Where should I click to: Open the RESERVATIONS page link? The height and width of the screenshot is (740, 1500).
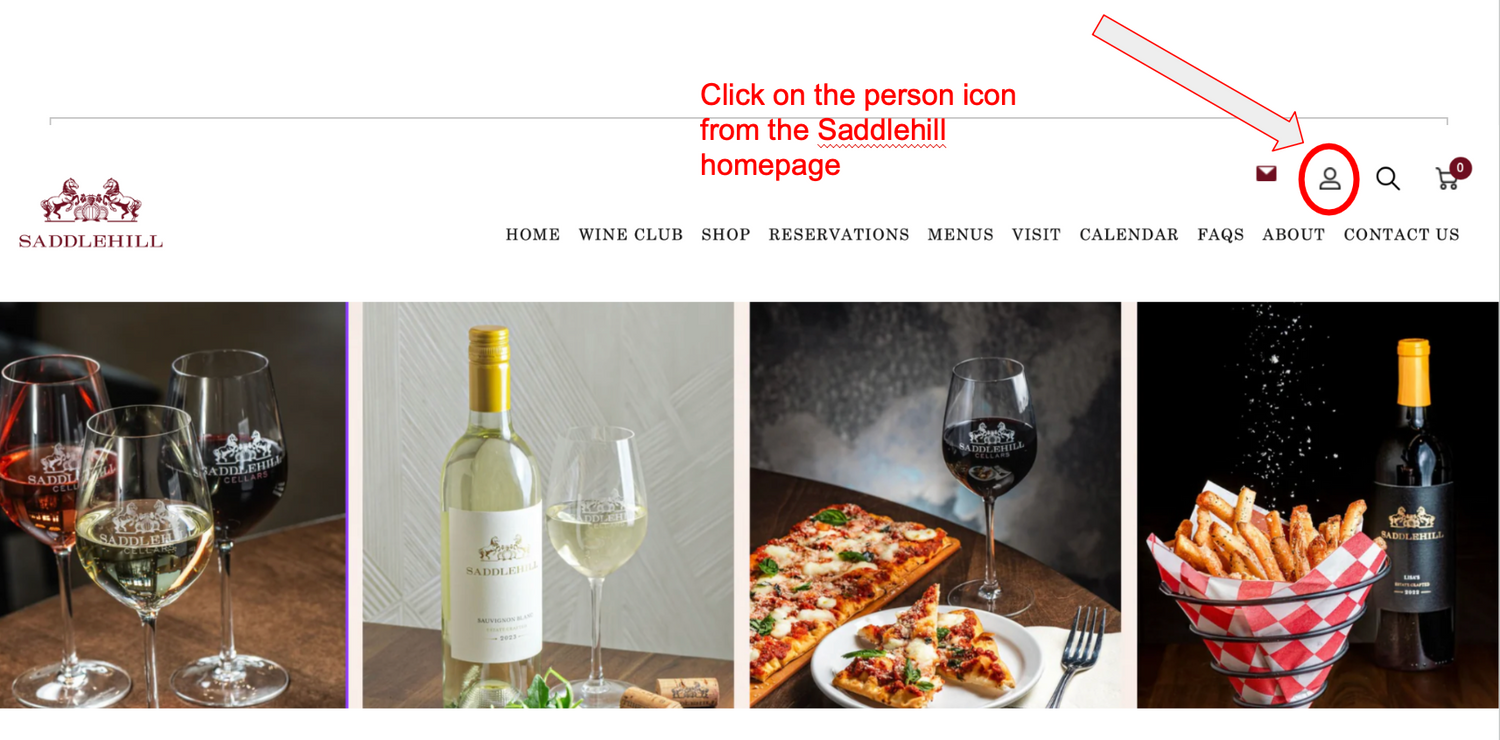click(839, 235)
